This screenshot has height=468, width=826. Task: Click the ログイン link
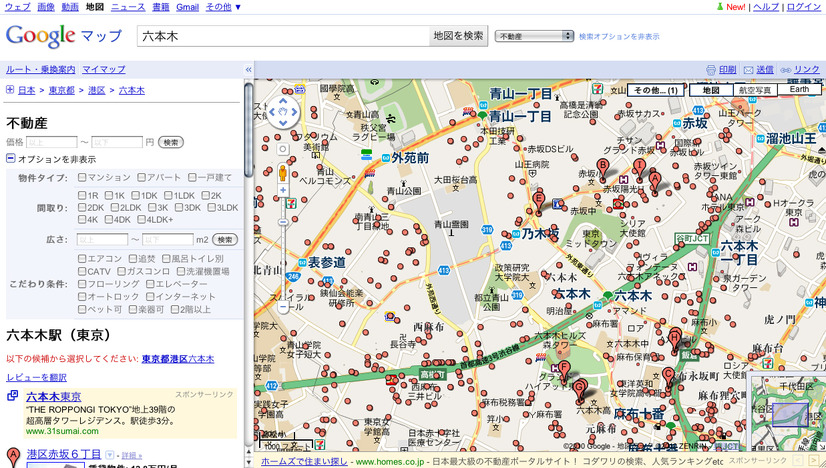(x=804, y=7)
